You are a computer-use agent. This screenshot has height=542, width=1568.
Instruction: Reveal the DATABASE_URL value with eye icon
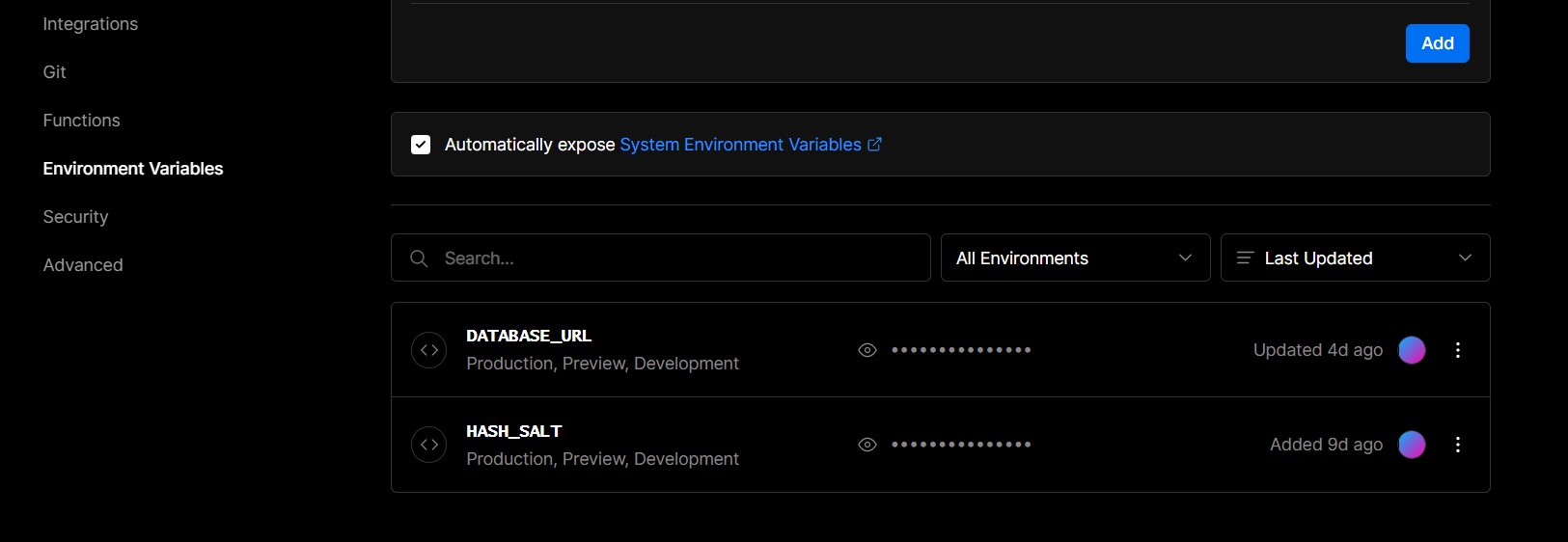[867, 350]
